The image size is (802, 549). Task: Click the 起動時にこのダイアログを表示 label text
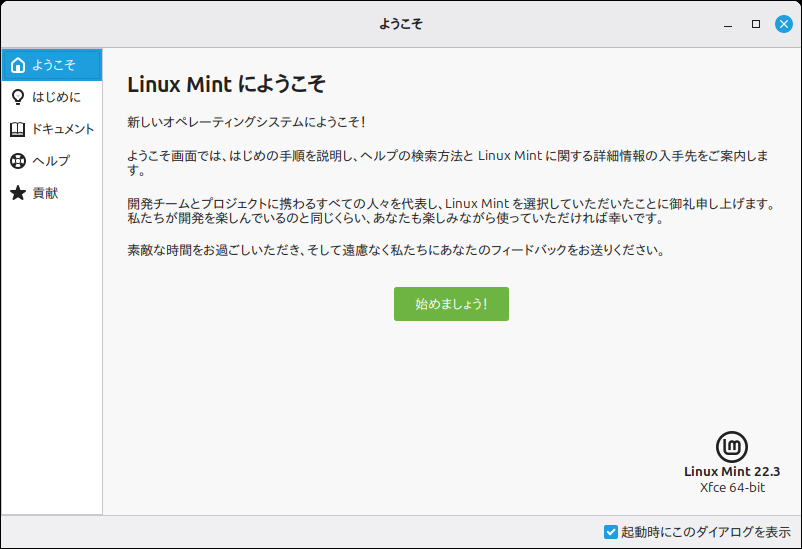click(x=706, y=532)
